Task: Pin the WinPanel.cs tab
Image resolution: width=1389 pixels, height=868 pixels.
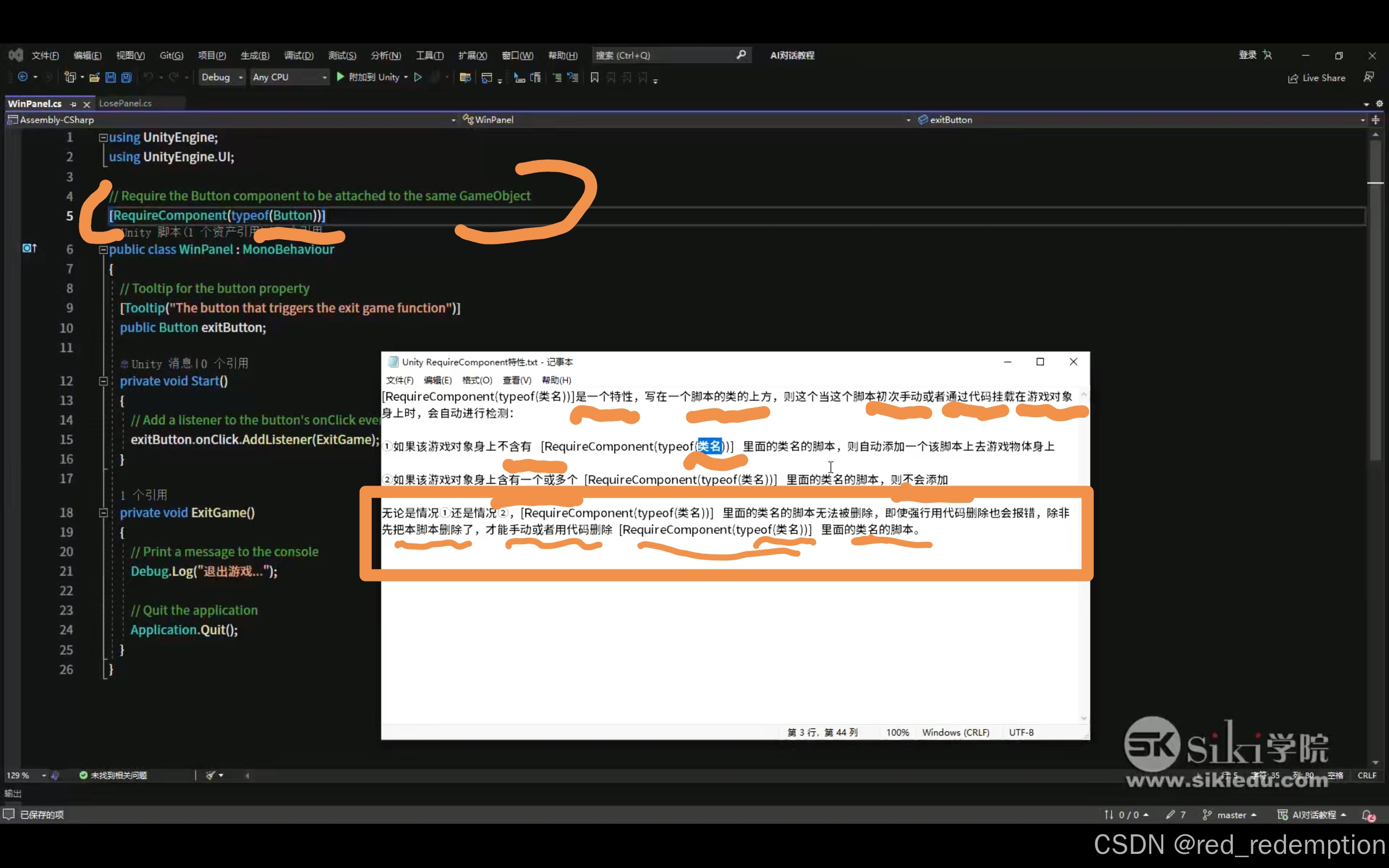Action: (73, 104)
